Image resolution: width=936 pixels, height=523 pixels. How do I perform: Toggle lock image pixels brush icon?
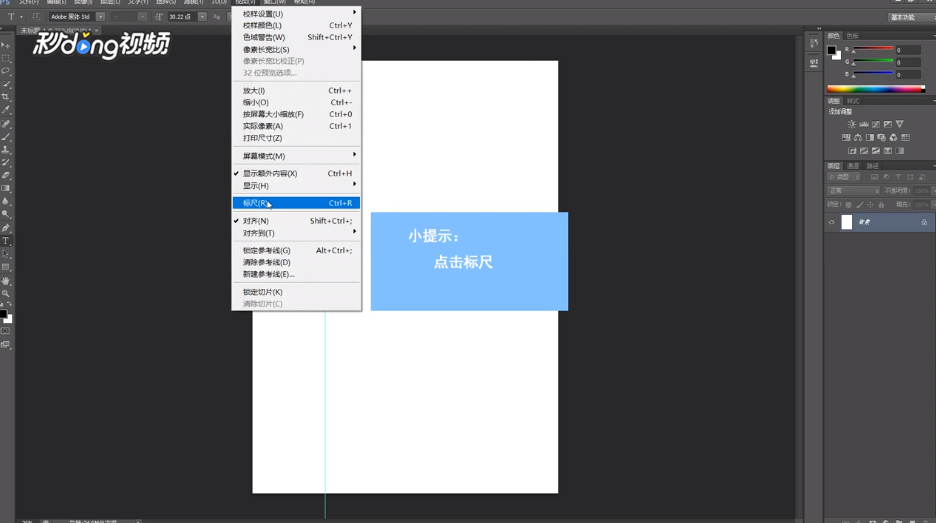pyautogui.click(x=860, y=205)
